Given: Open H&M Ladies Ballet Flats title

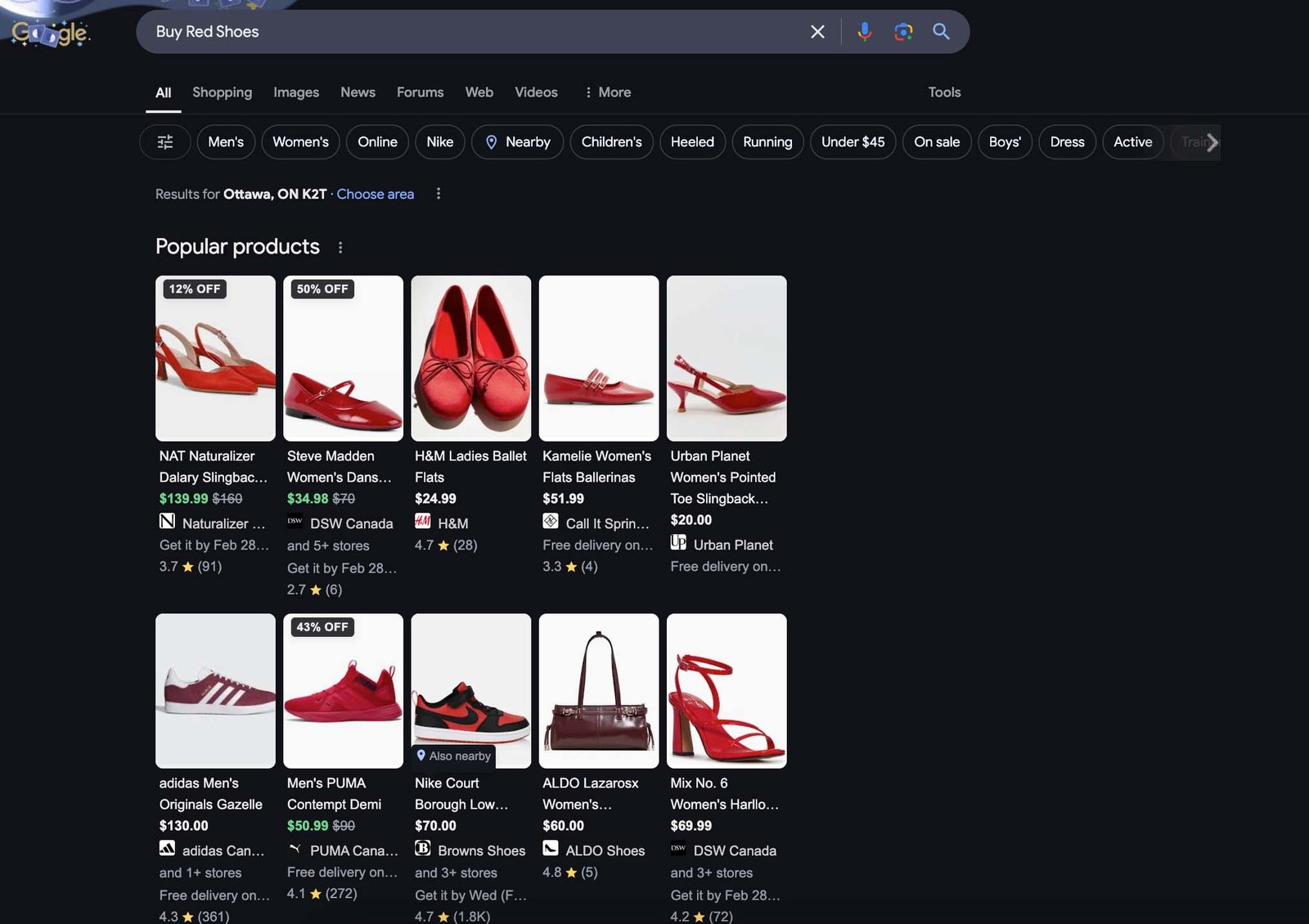Looking at the screenshot, I should [x=470, y=466].
